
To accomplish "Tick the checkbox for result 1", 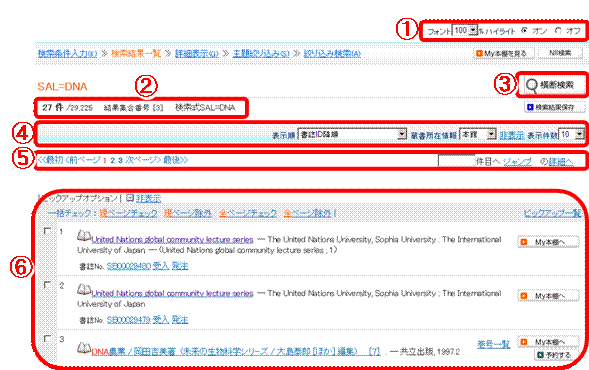I will [x=47, y=231].
